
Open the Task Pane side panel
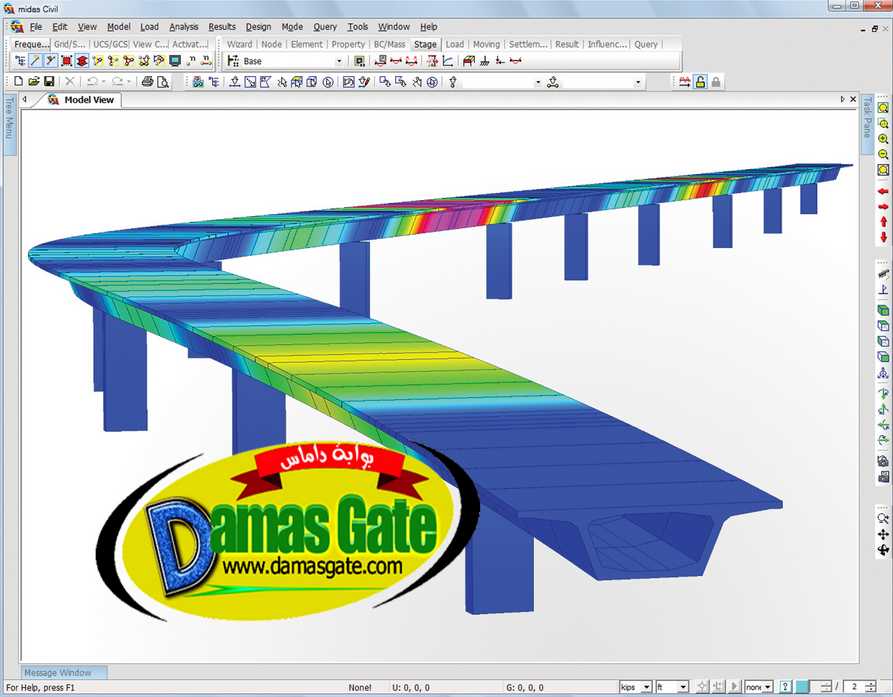pos(867,117)
